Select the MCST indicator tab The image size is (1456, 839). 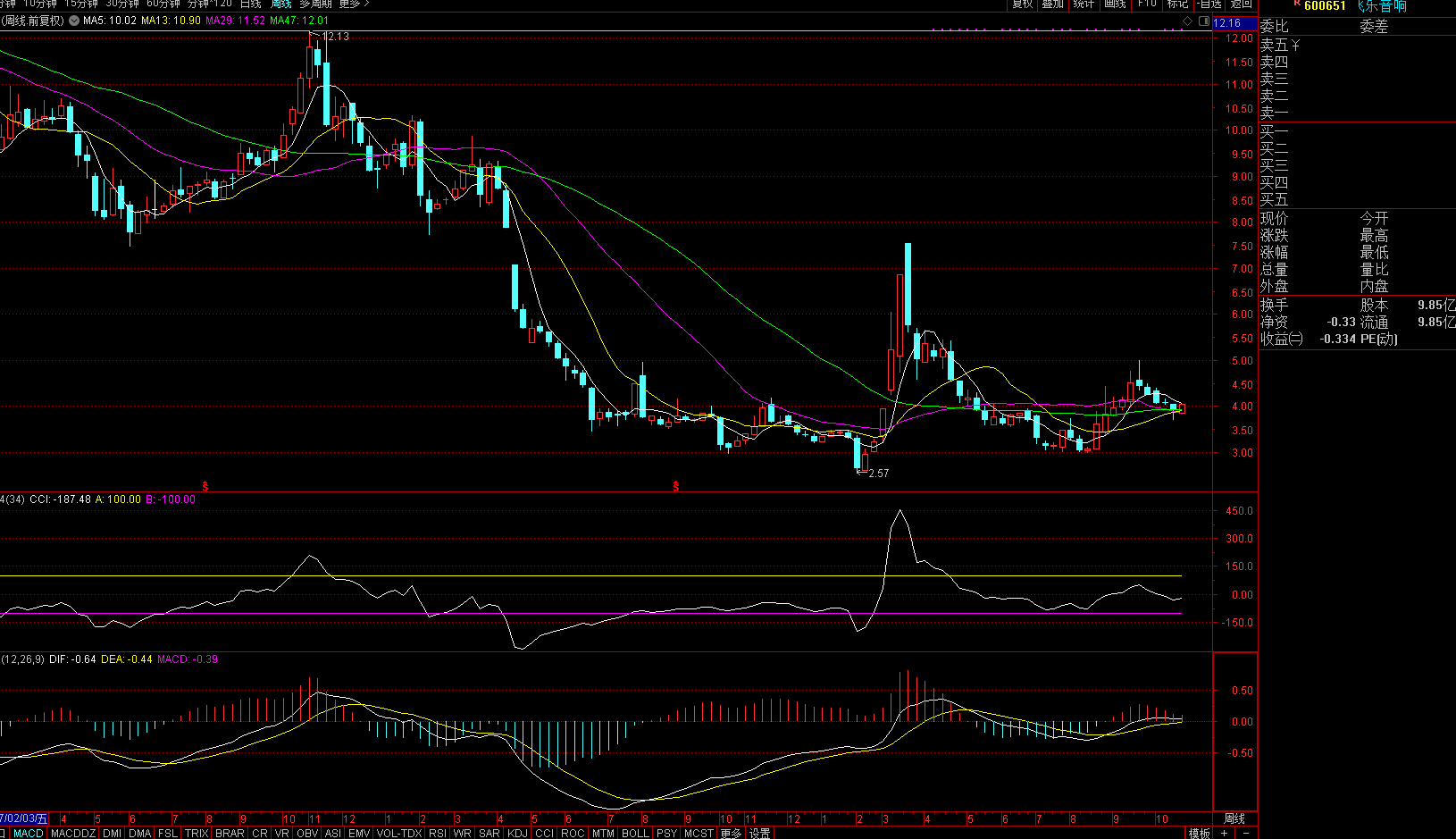tap(699, 833)
